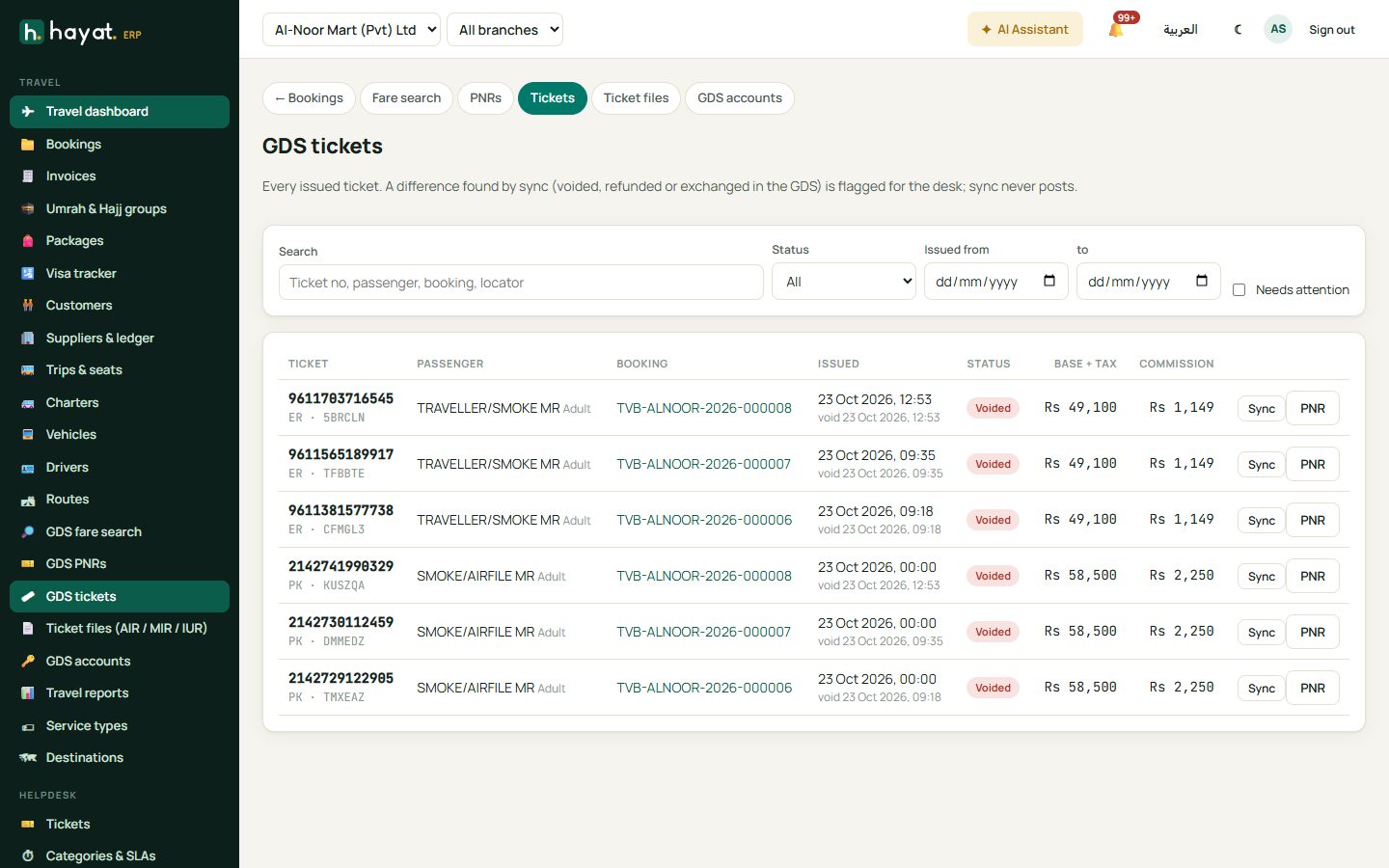Click the notification bell icon

point(1116,30)
